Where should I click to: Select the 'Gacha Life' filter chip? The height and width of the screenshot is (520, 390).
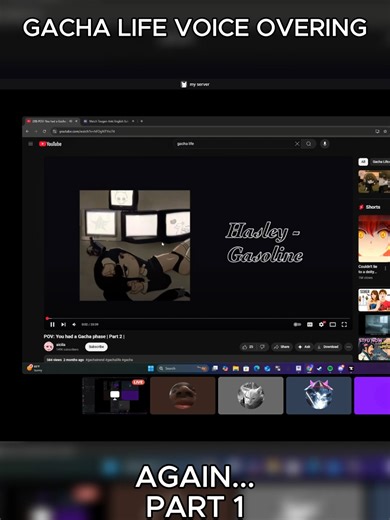coord(380,162)
